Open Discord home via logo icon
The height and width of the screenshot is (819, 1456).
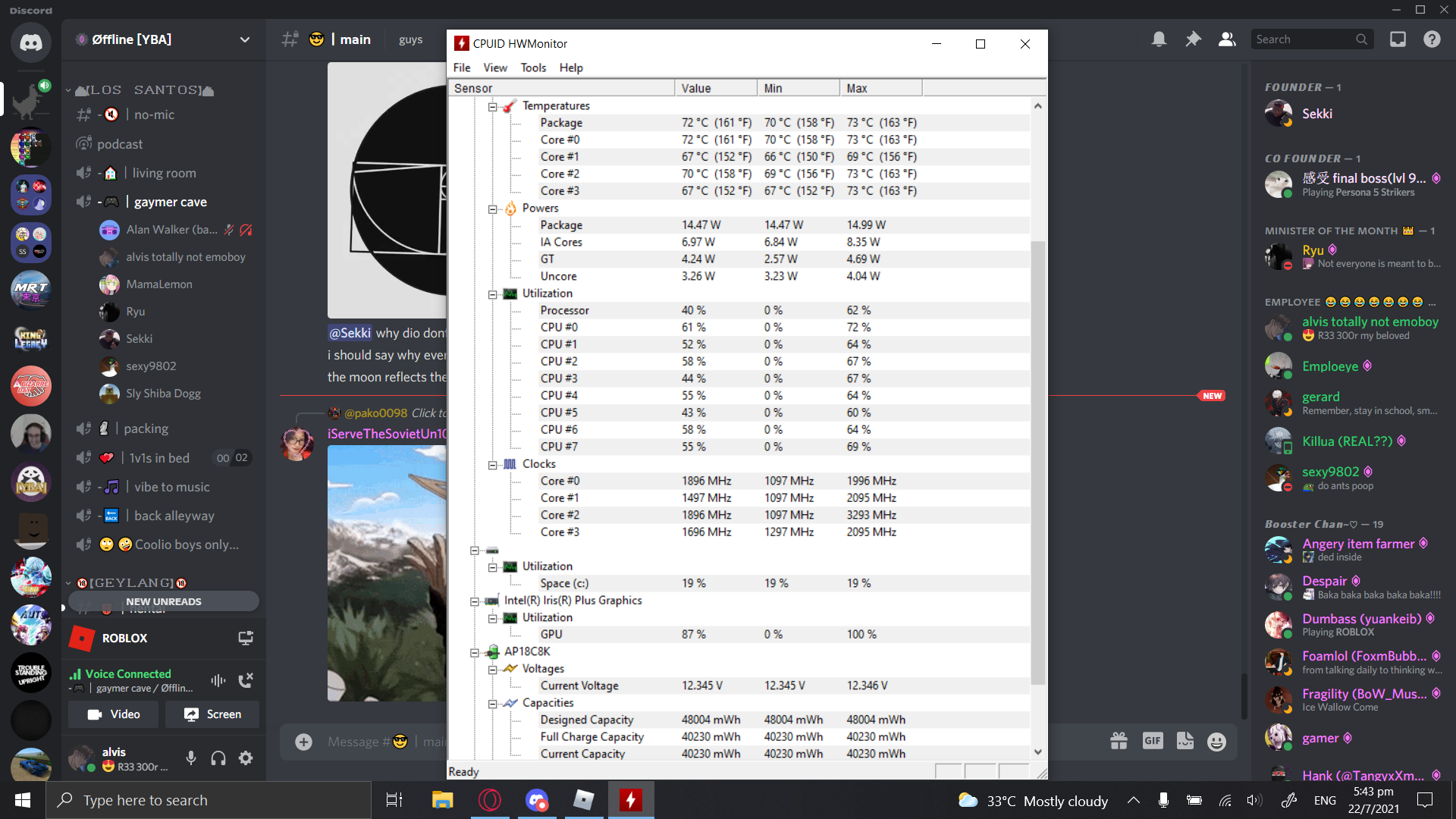coord(31,42)
